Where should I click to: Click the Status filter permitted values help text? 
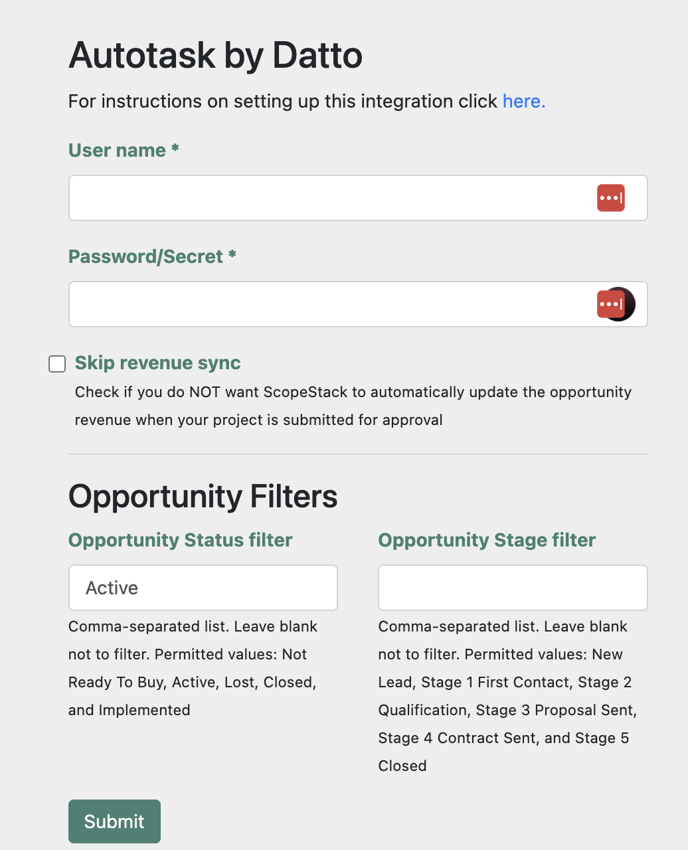[192, 668]
